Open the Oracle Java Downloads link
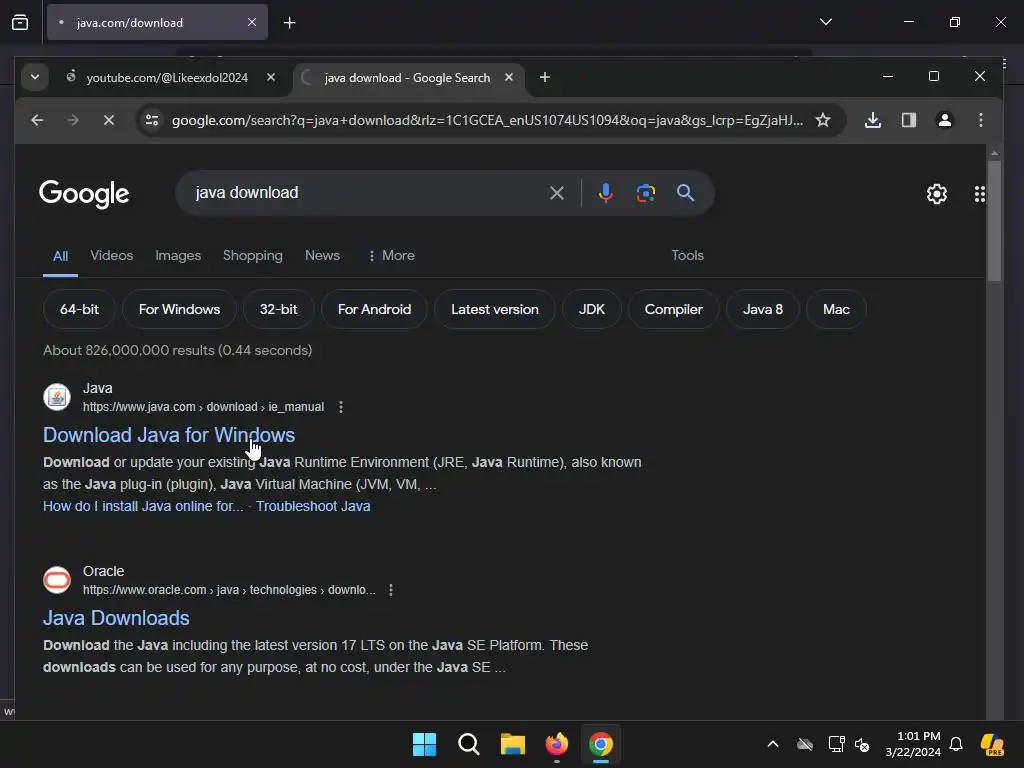Viewport: 1024px width, 768px height. pos(116,618)
